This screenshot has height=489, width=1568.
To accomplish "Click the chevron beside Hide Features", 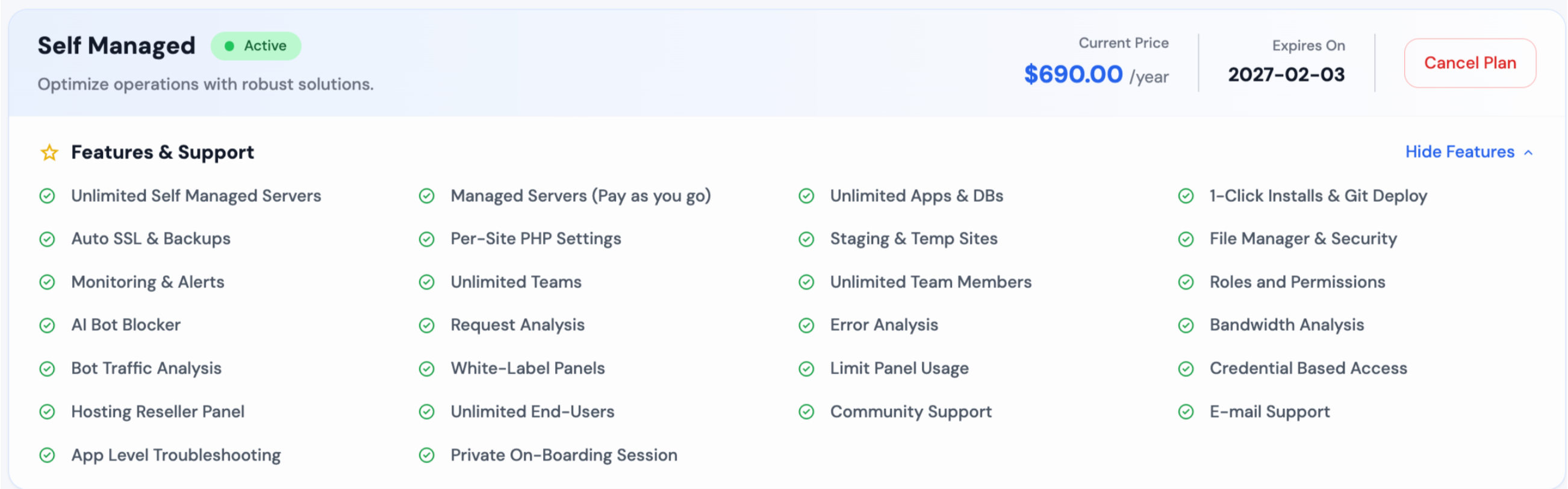I will [x=1528, y=153].
